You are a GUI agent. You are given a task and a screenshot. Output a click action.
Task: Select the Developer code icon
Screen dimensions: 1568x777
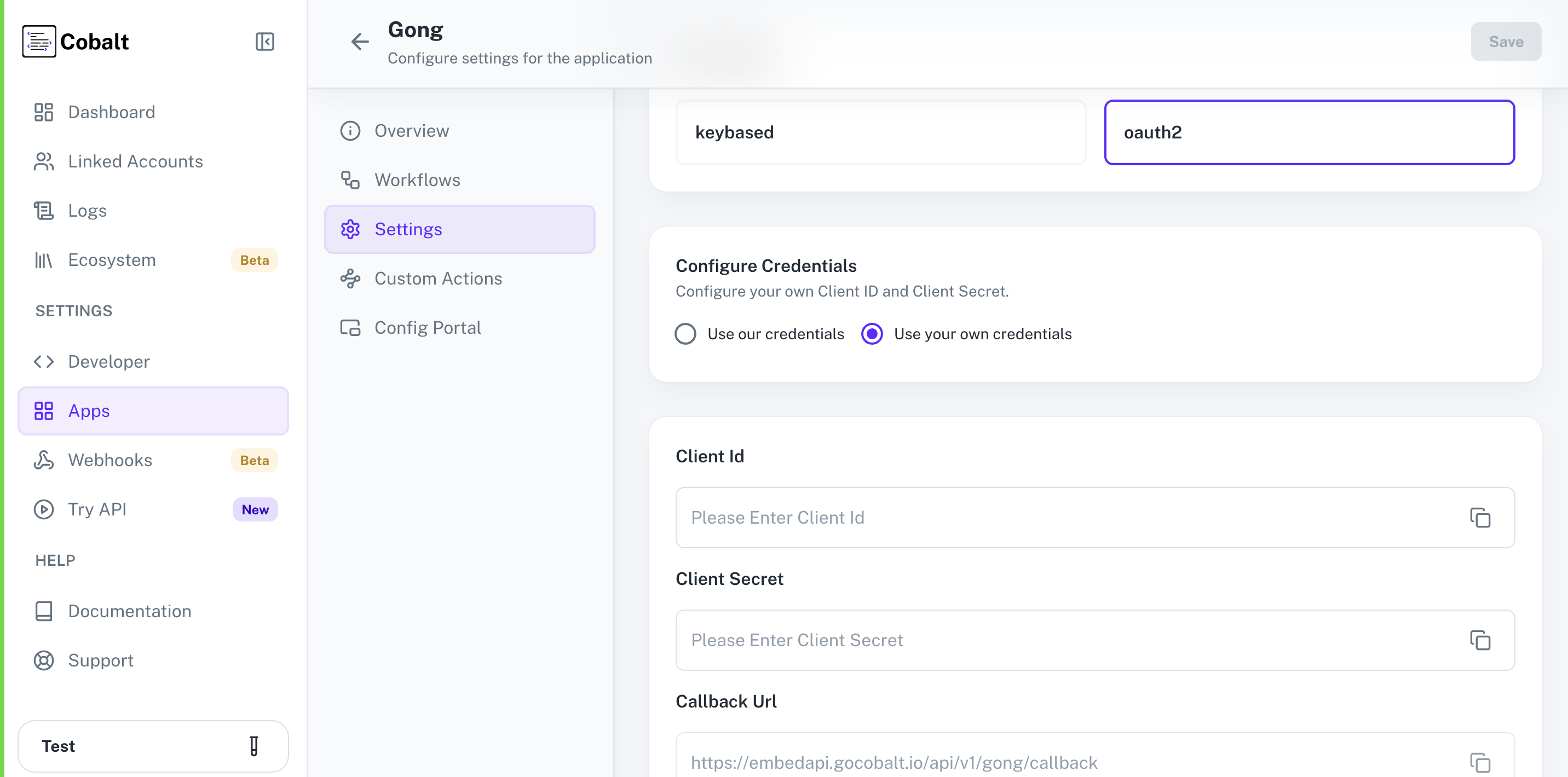pyautogui.click(x=43, y=362)
